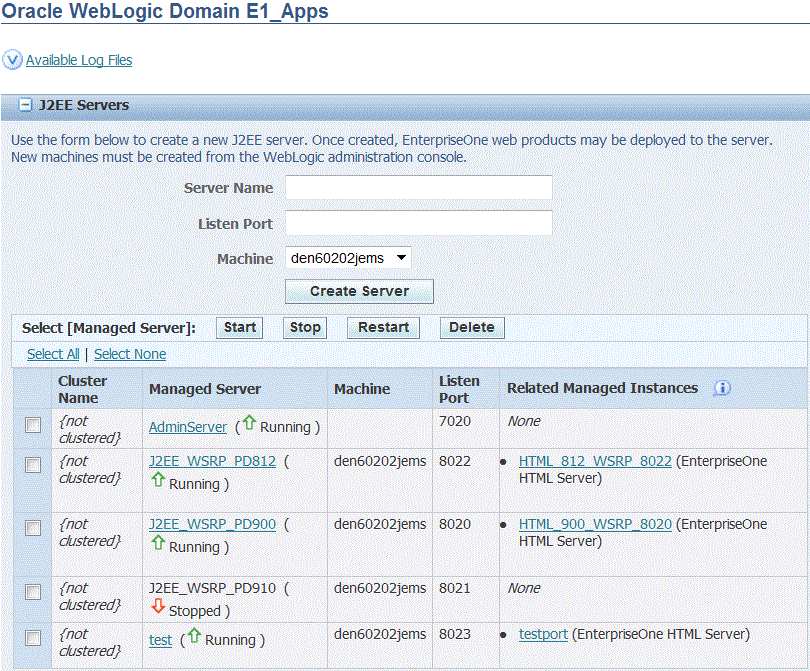
Task: Click the listen port value 7020
Action: pos(455,421)
